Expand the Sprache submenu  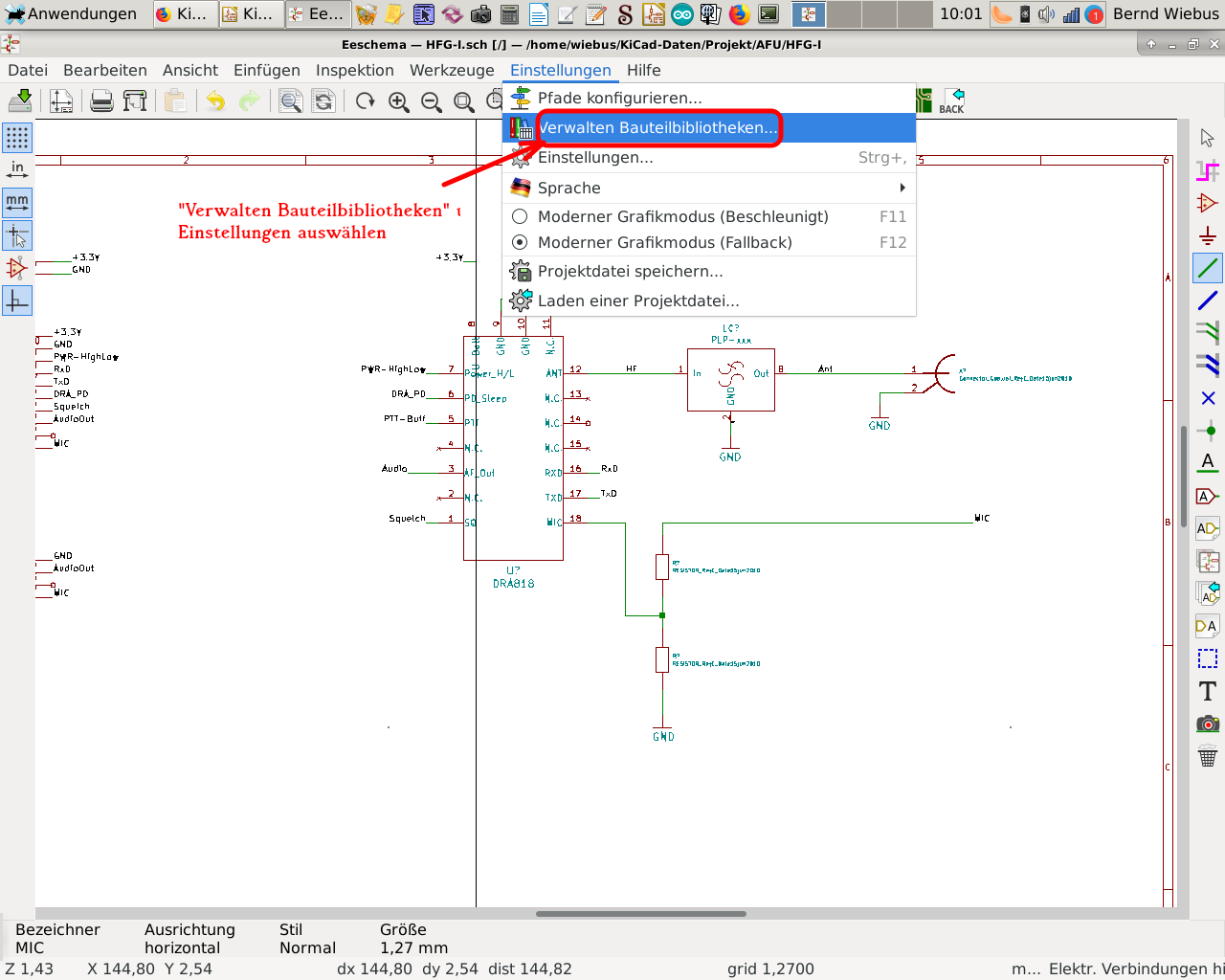[x=709, y=188]
